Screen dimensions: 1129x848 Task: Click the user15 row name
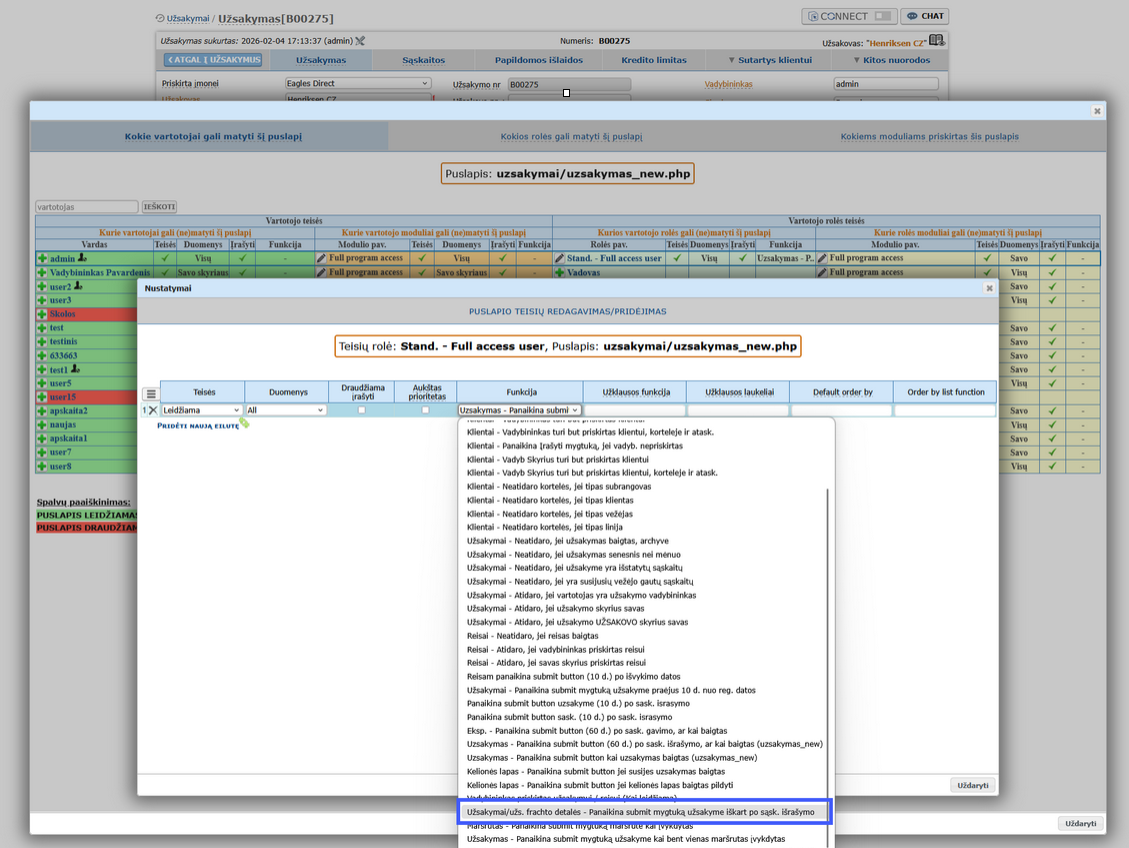point(63,397)
